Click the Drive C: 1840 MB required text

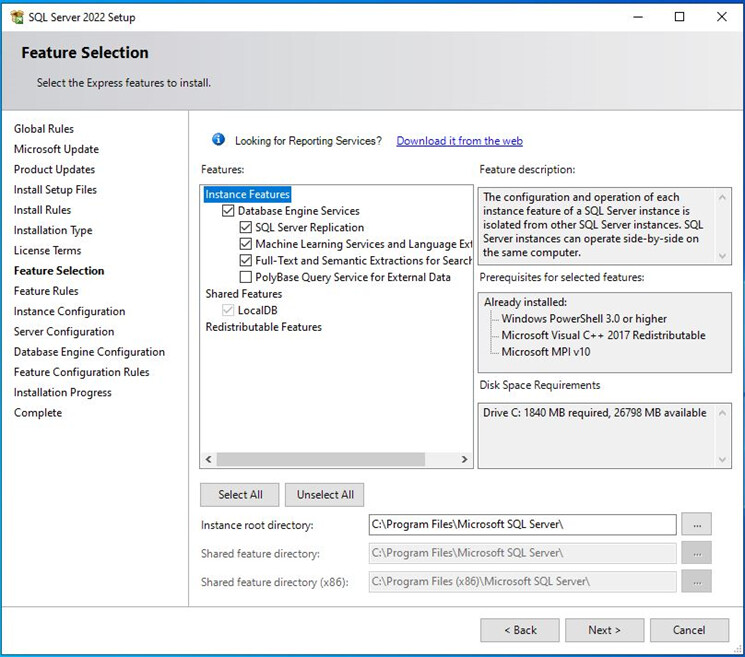click(595, 412)
